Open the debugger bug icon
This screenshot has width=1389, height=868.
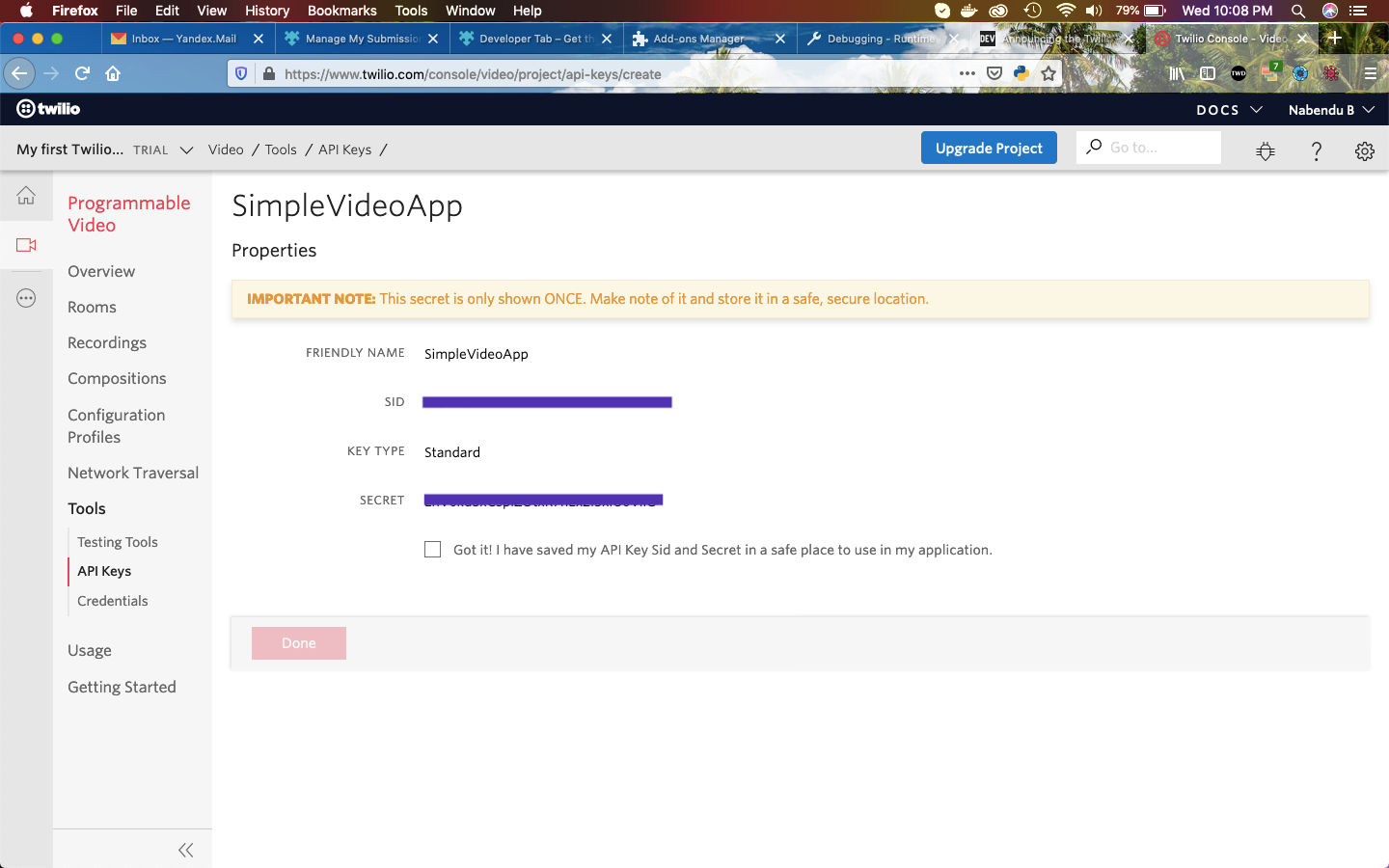(x=1266, y=150)
